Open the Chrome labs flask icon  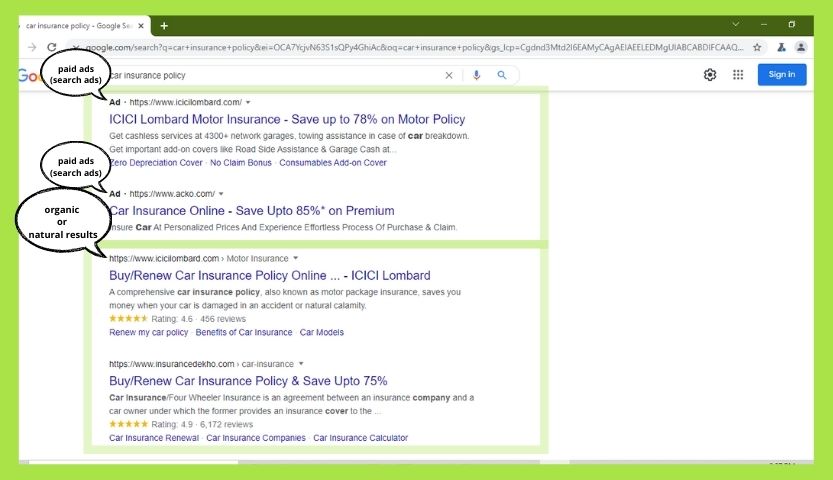781,47
